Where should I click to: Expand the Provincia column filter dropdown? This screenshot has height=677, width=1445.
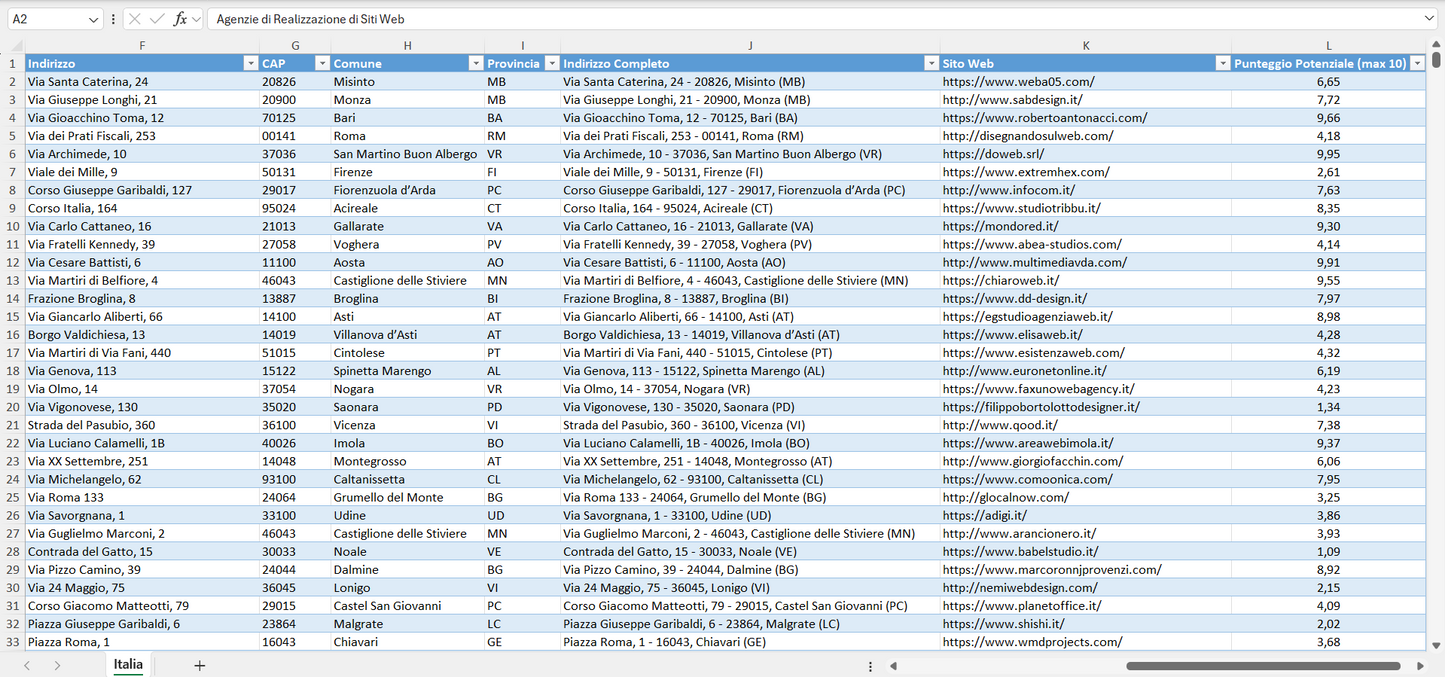click(x=550, y=63)
